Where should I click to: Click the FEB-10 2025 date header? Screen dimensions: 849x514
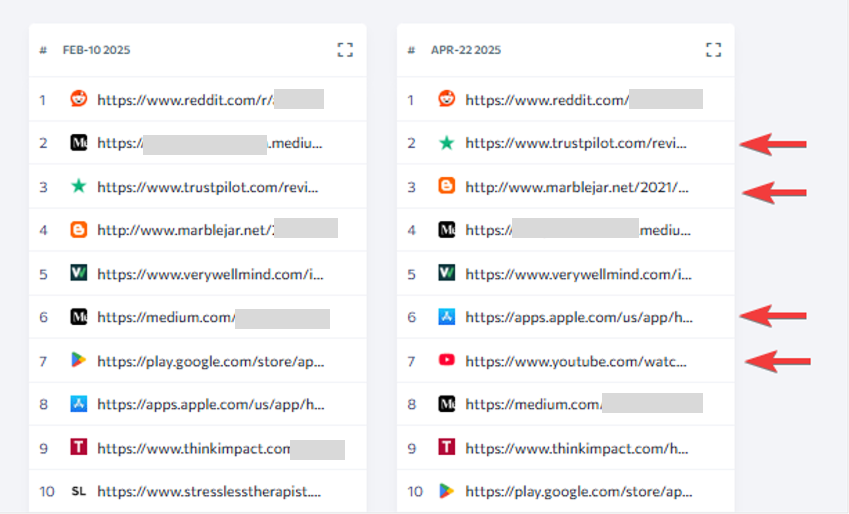pos(96,50)
